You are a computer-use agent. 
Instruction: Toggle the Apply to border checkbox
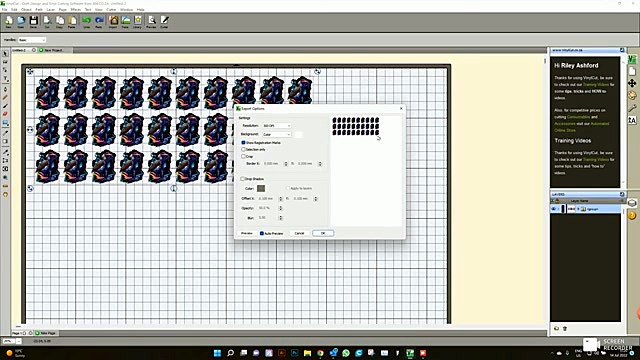pyautogui.click(x=288, y=188)
